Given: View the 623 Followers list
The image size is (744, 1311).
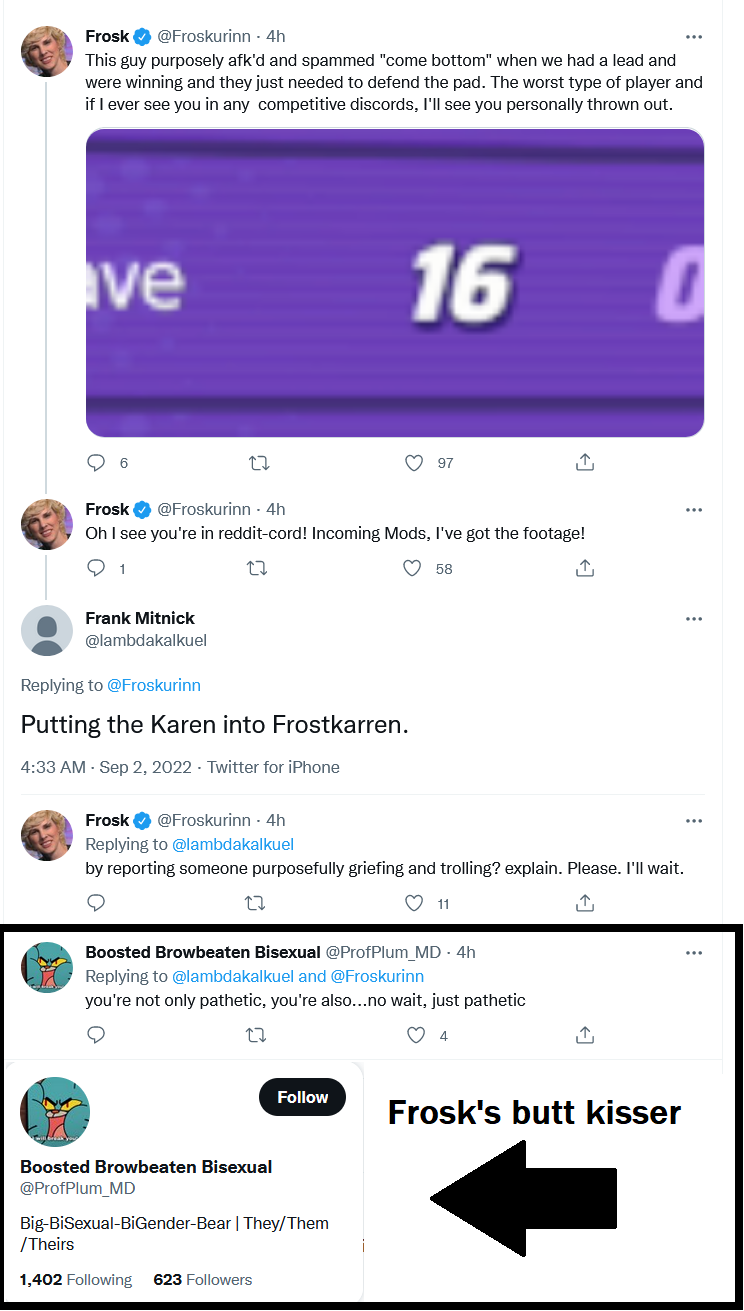Looking at the screenshot, I should (x=203, y=1280).
